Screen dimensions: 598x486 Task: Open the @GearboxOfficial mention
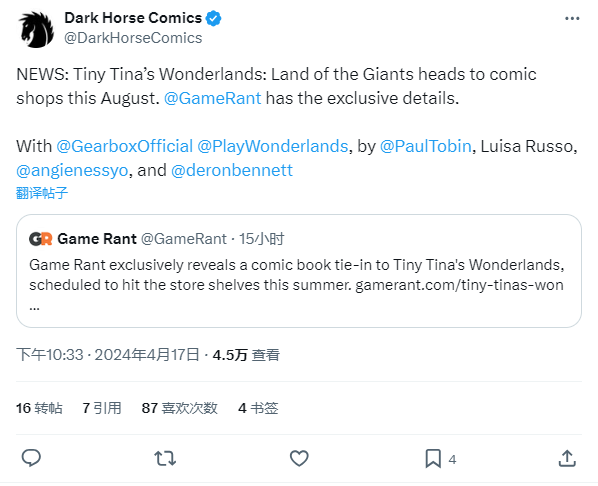tap(125, 146)
